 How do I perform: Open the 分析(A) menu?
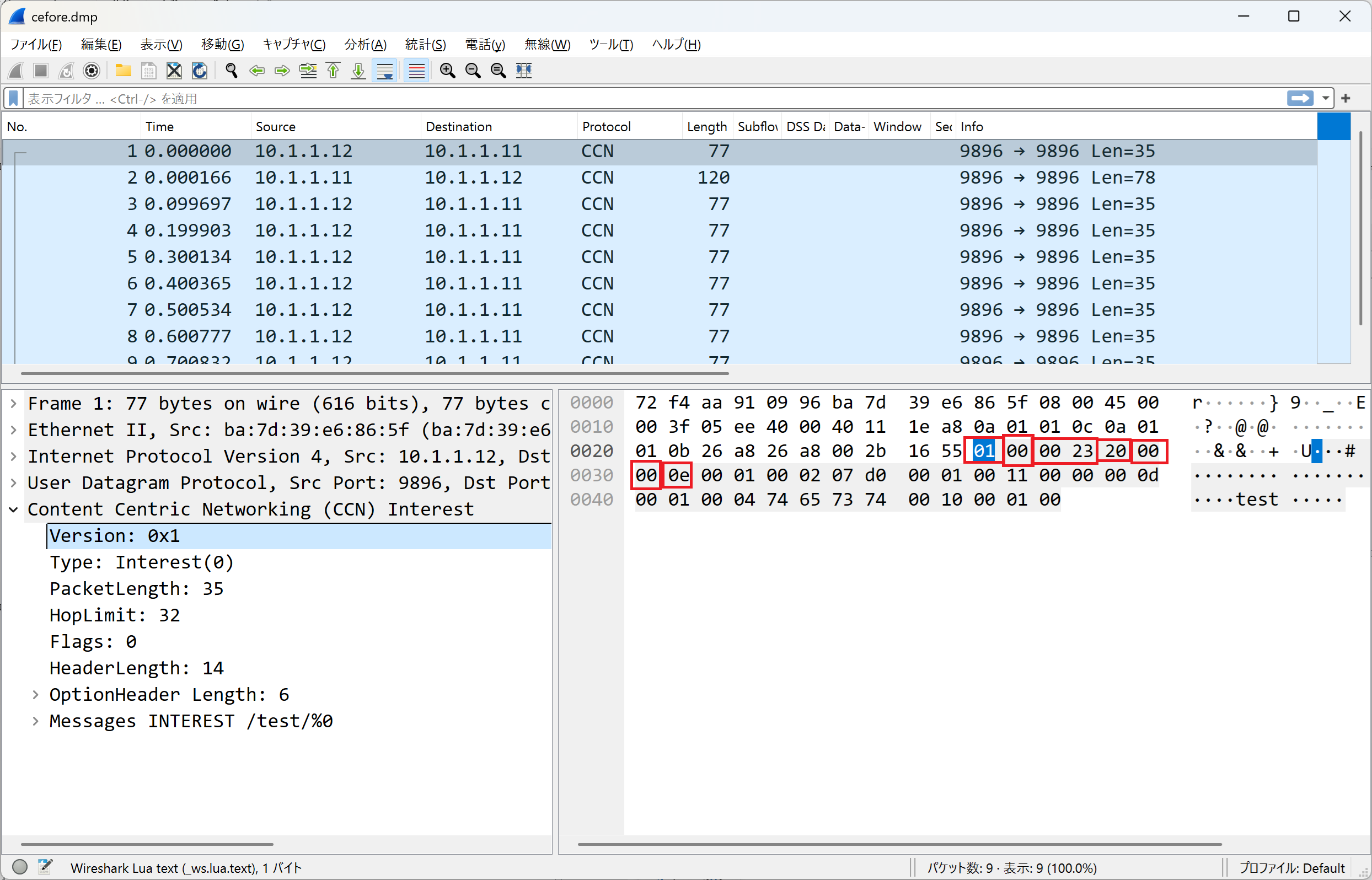365,45
